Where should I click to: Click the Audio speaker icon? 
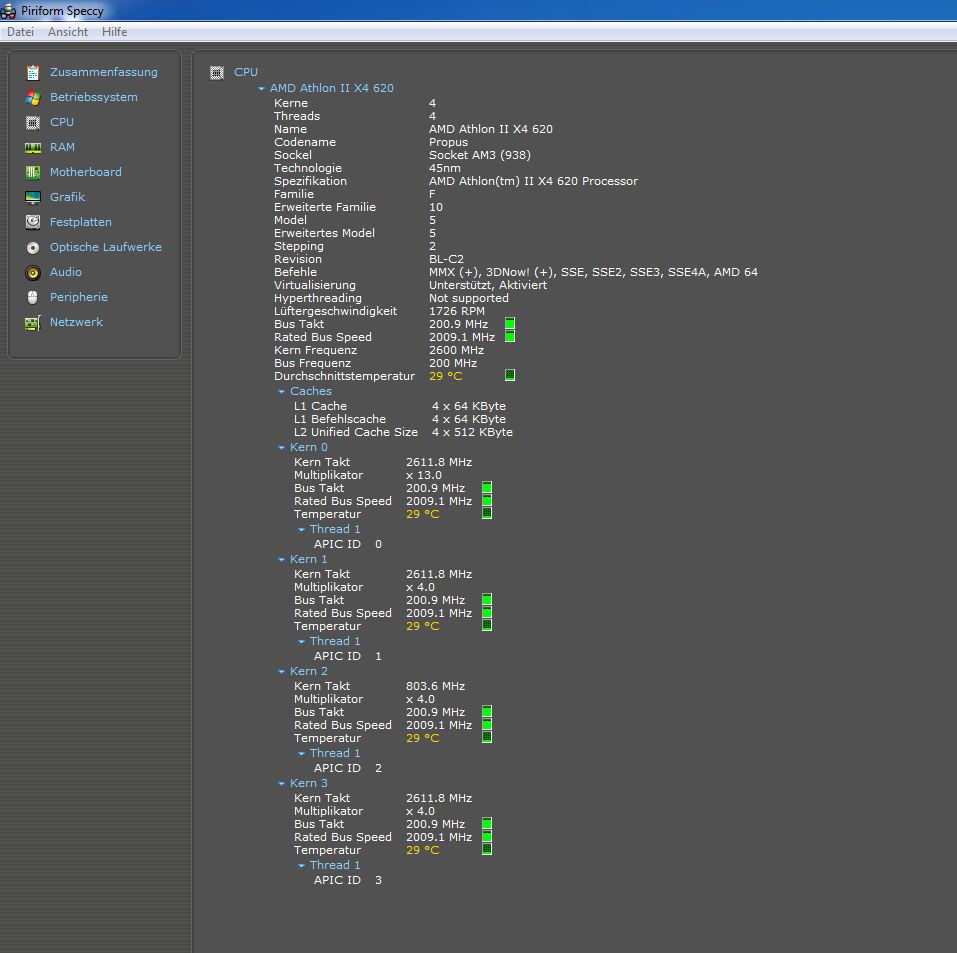pyautogui.click(x=33, y=273)
